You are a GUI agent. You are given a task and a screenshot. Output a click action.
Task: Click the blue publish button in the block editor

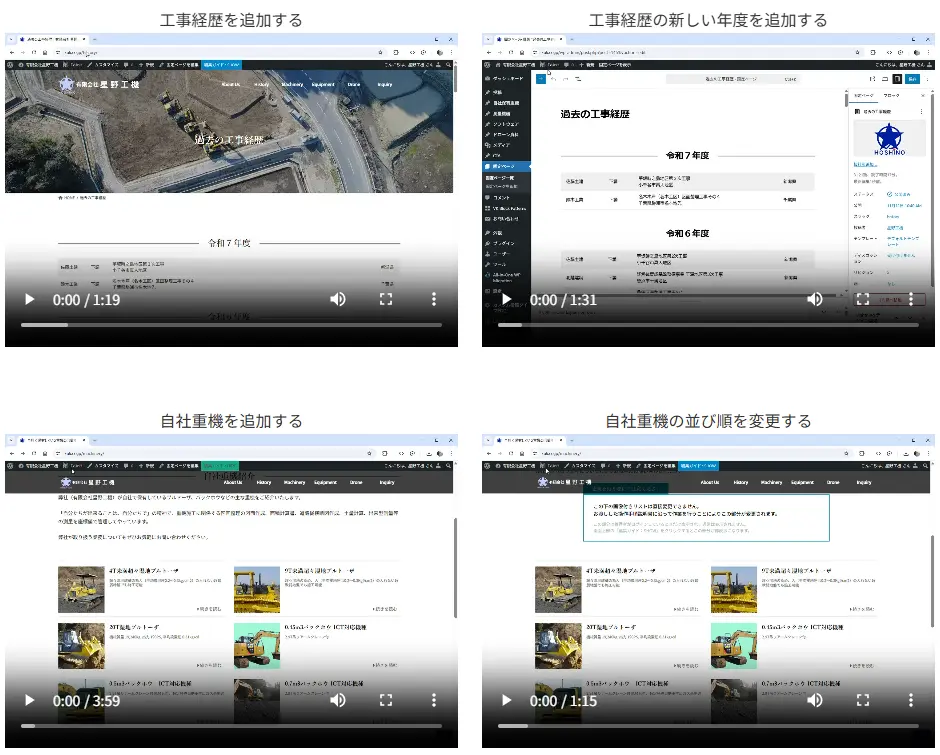coord(914,80)
